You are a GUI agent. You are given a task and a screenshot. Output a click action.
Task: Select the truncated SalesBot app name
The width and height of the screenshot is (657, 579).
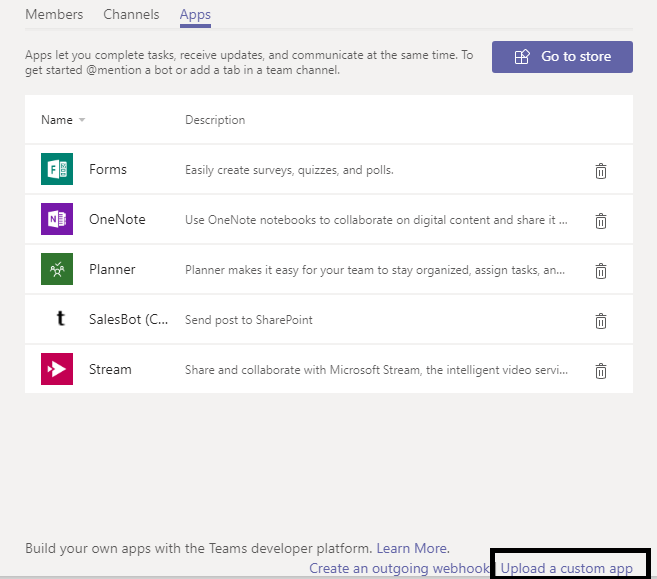click(129, 319)
